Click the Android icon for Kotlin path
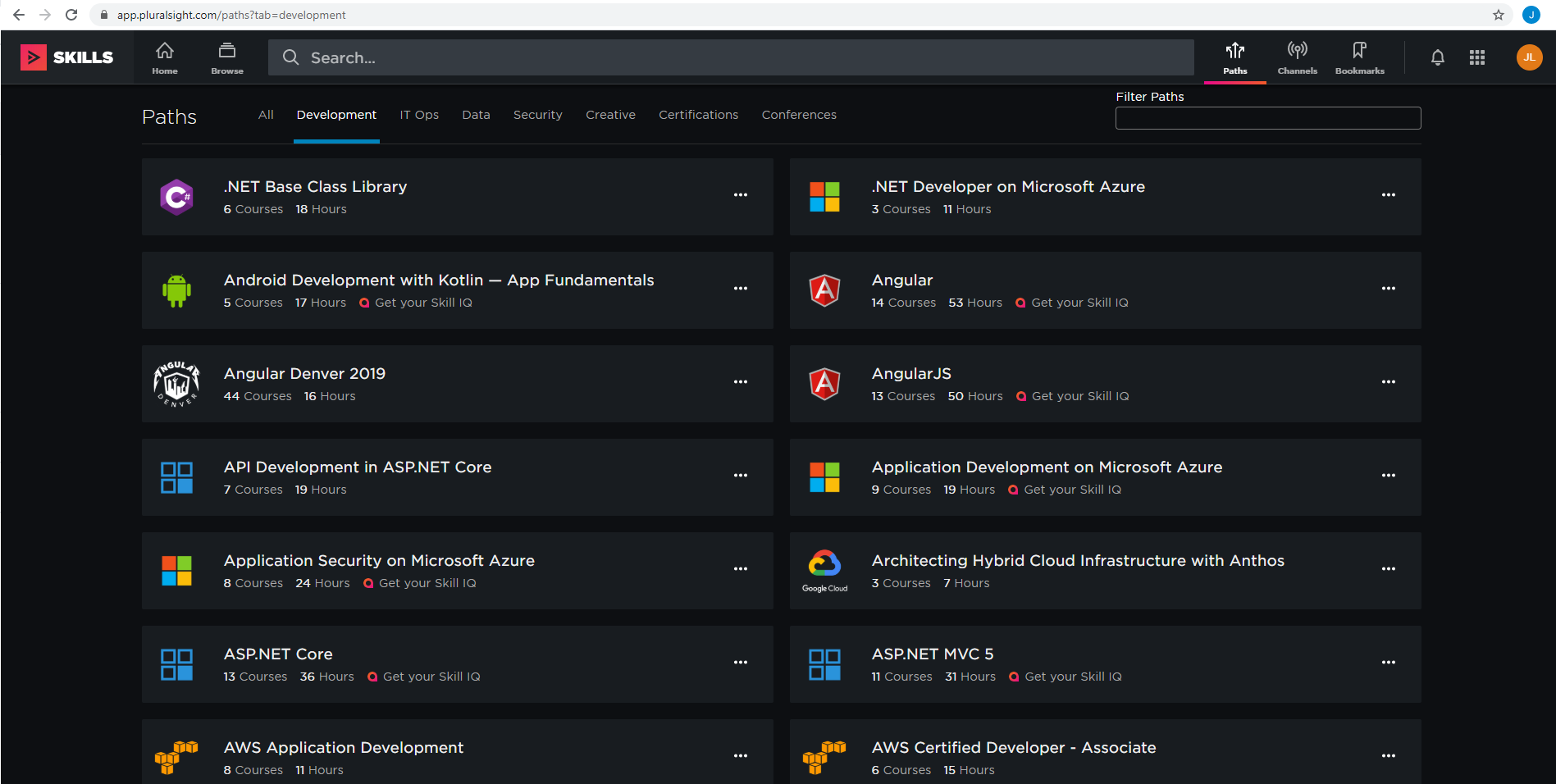 pyautogui.click(x=176, y=290)
